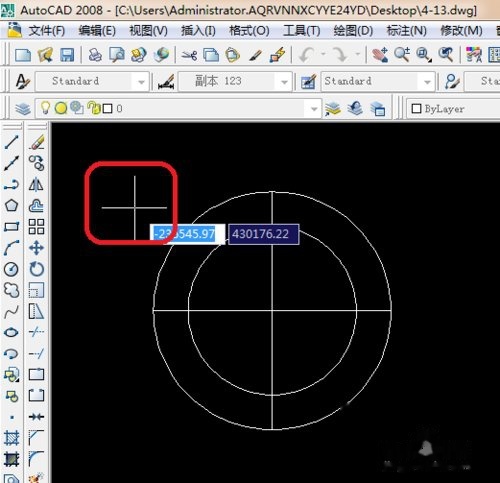
Task: Click the Layer Properties Manager button
Action: pyautogui.click(x=23, y=108)
